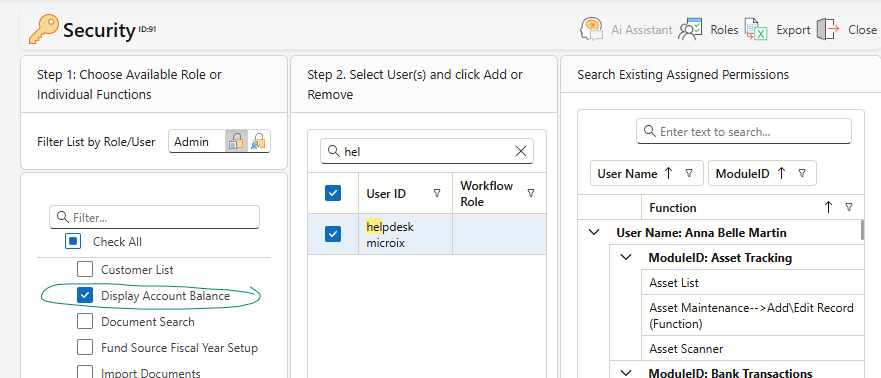Click the Roles people icon
881x378 pixels.
click(690, 29)
